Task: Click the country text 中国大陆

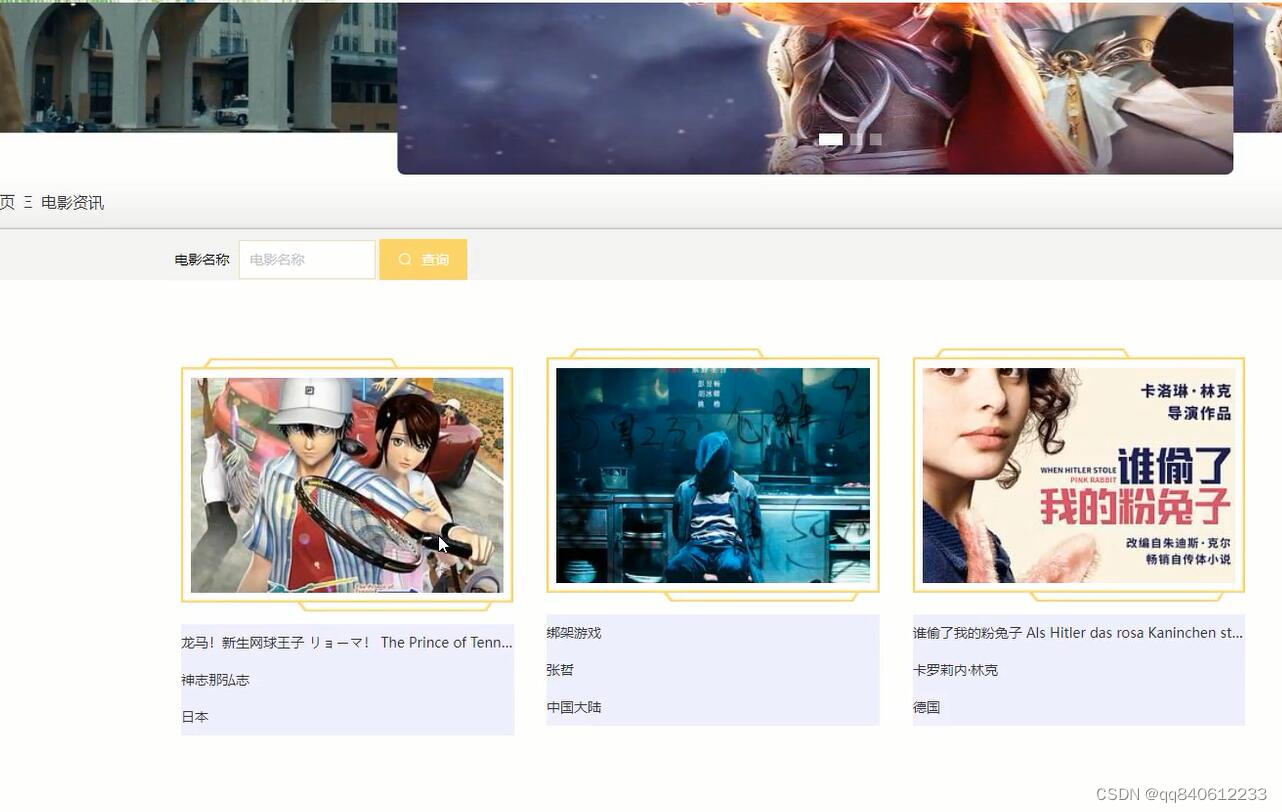Action: 574,707
